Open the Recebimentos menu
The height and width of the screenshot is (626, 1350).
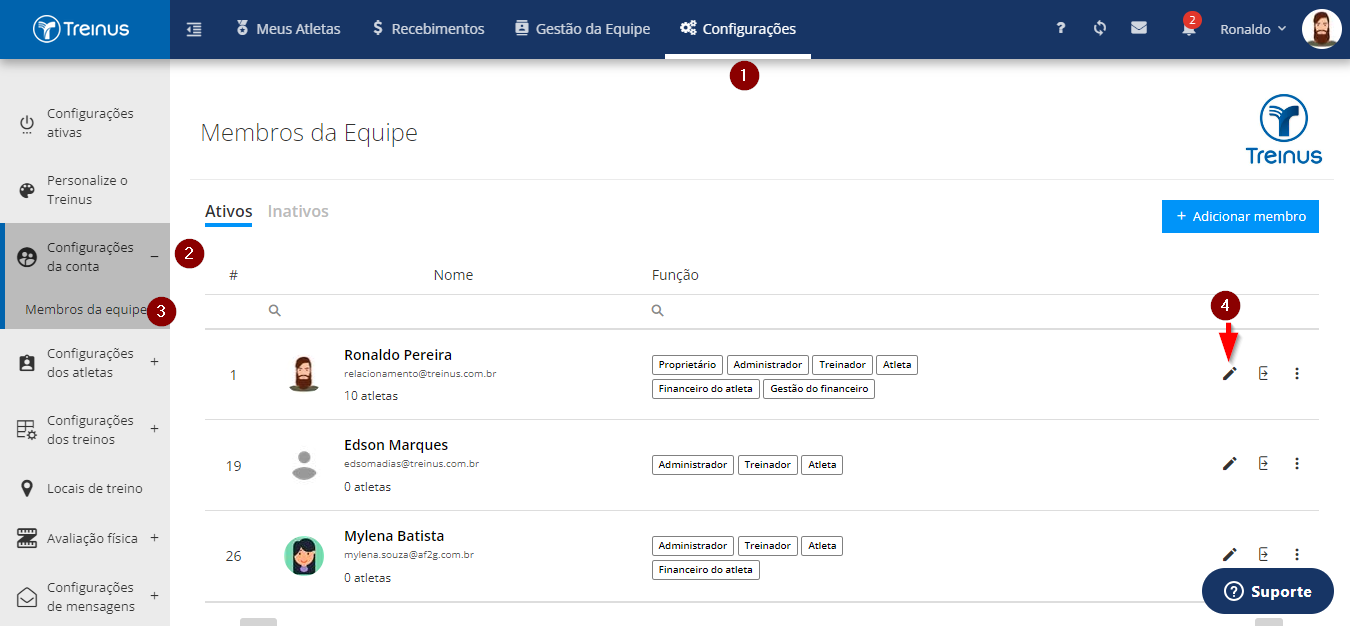[428, 29]
